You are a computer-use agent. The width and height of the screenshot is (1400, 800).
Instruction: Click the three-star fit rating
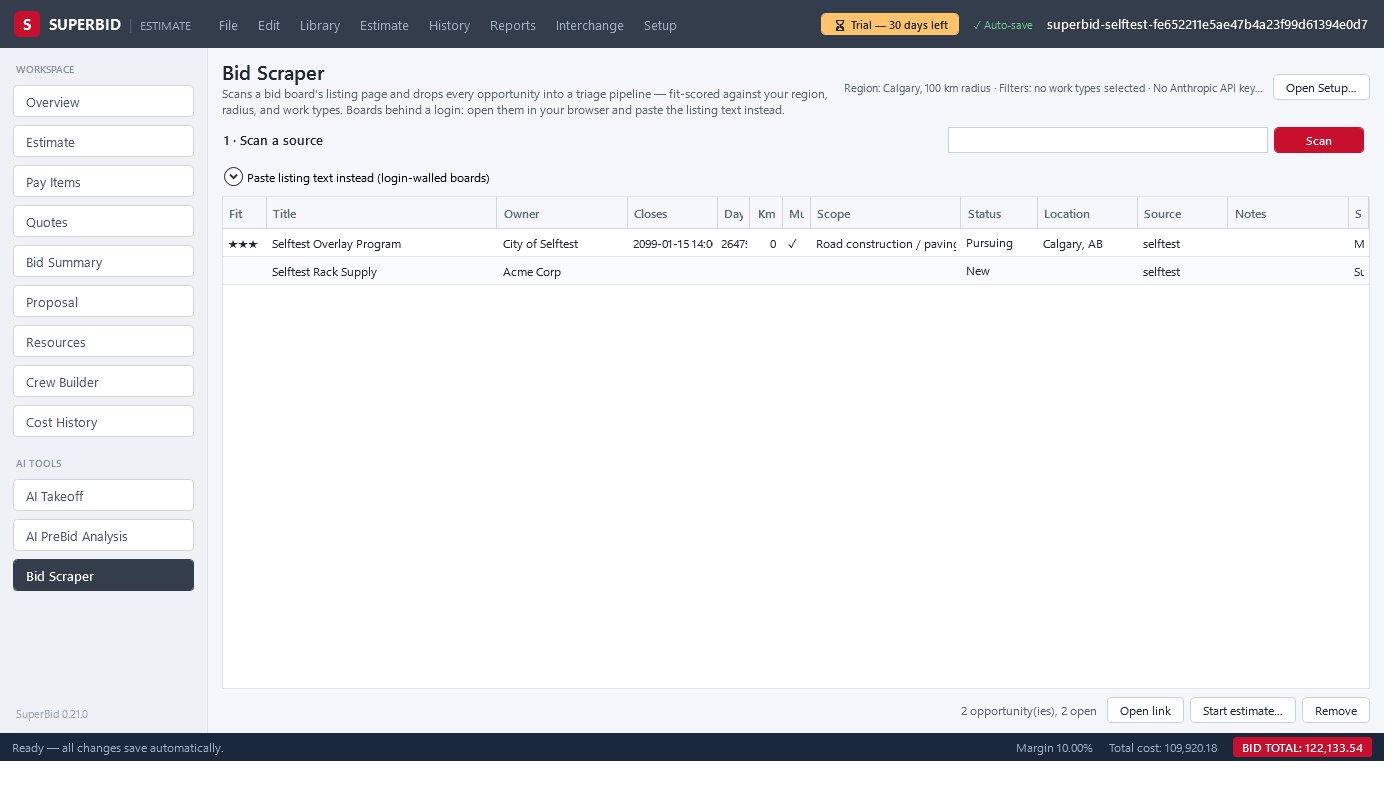[x=243, y=243]
